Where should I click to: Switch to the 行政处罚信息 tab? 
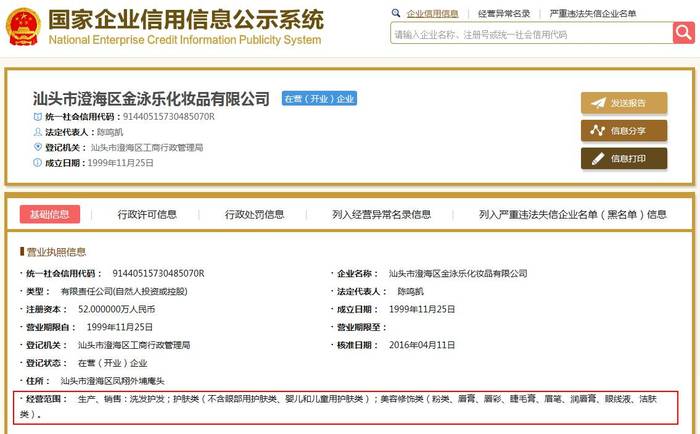[254, 215]
